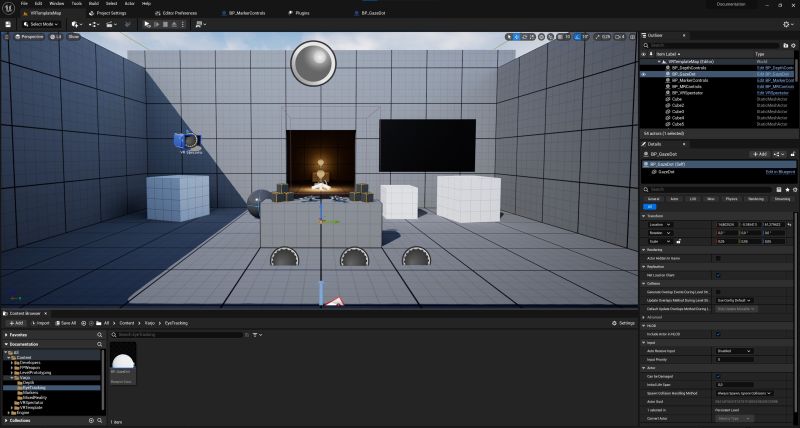The width and height of the screenshot is (800, 428).
Task: Select BP_DepthControls in the Outliner
Action: (x=689, y=68)
